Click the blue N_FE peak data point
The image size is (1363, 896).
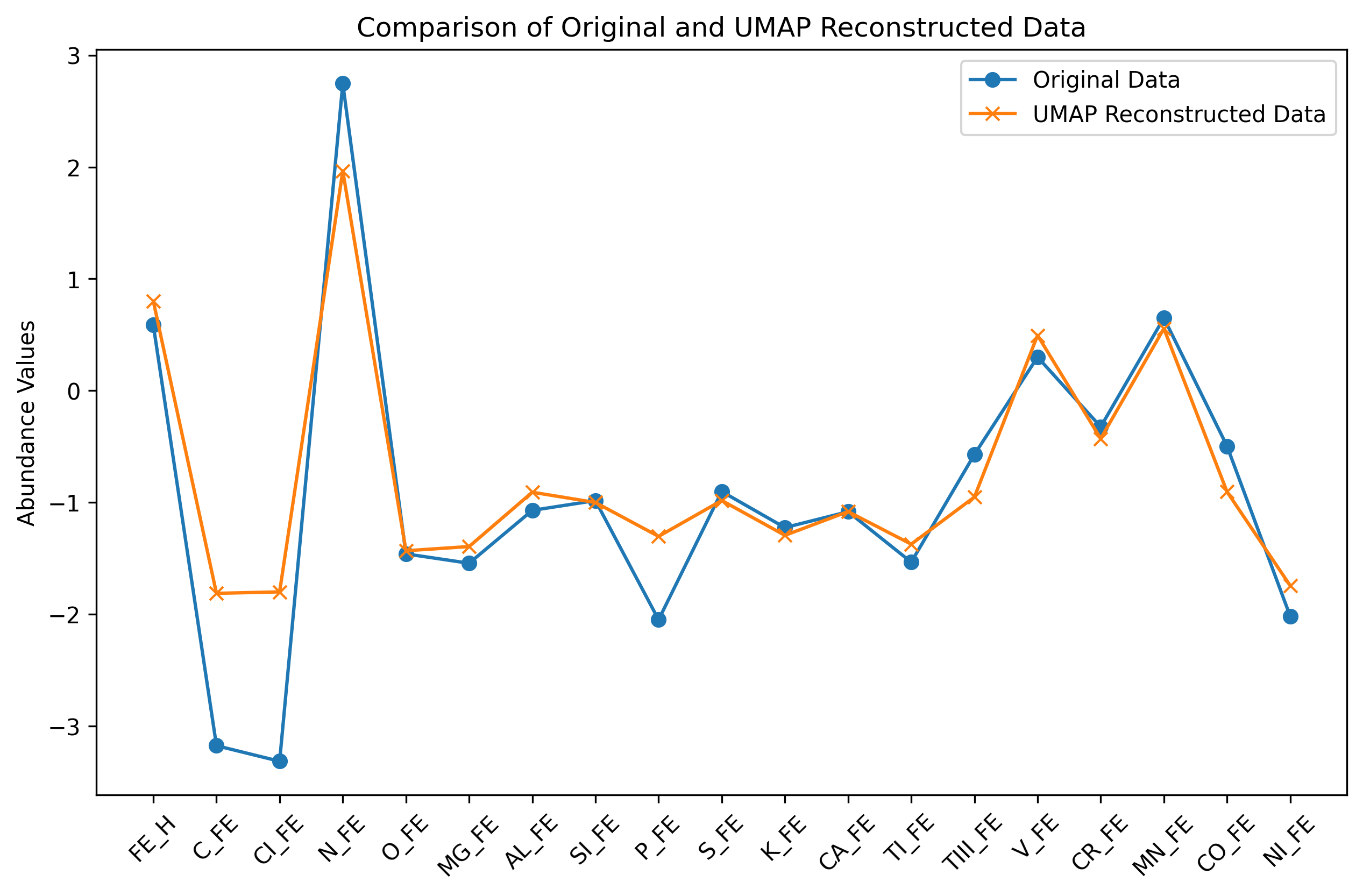[343, 83]
